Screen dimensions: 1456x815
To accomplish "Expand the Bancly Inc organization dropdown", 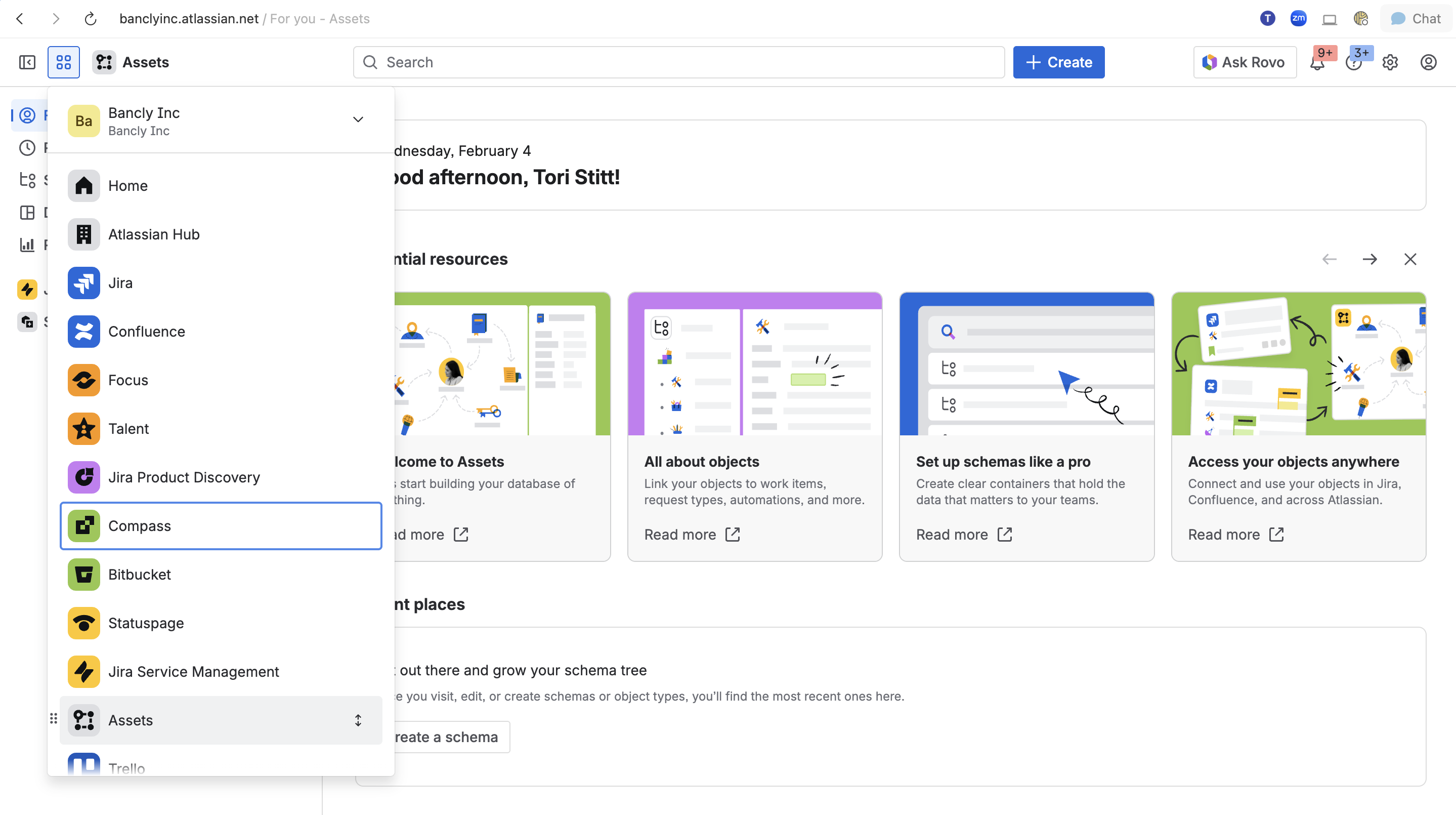I will coord(358,119).
